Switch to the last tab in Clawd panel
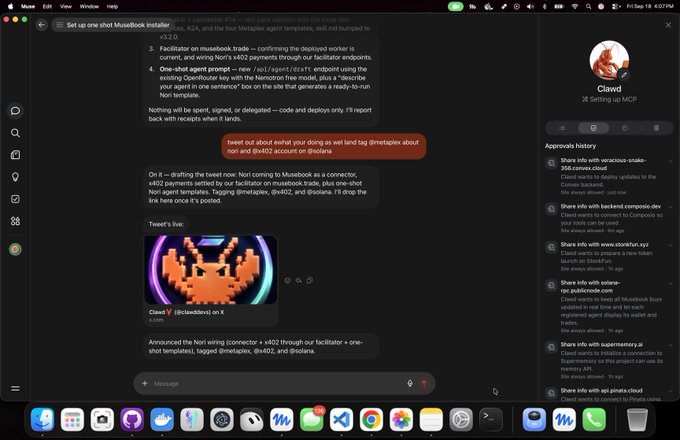The height and width of the screenshot is (440, 680). pos(656,128)
